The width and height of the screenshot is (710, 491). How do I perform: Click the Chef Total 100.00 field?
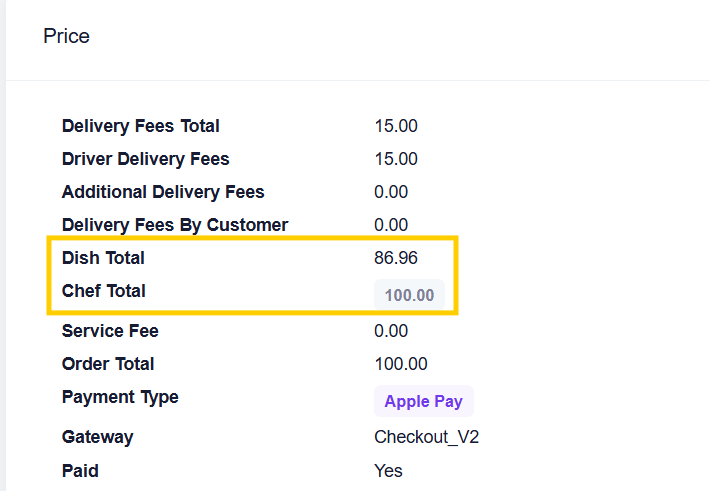pyautogui.click(x=409, y=295)
